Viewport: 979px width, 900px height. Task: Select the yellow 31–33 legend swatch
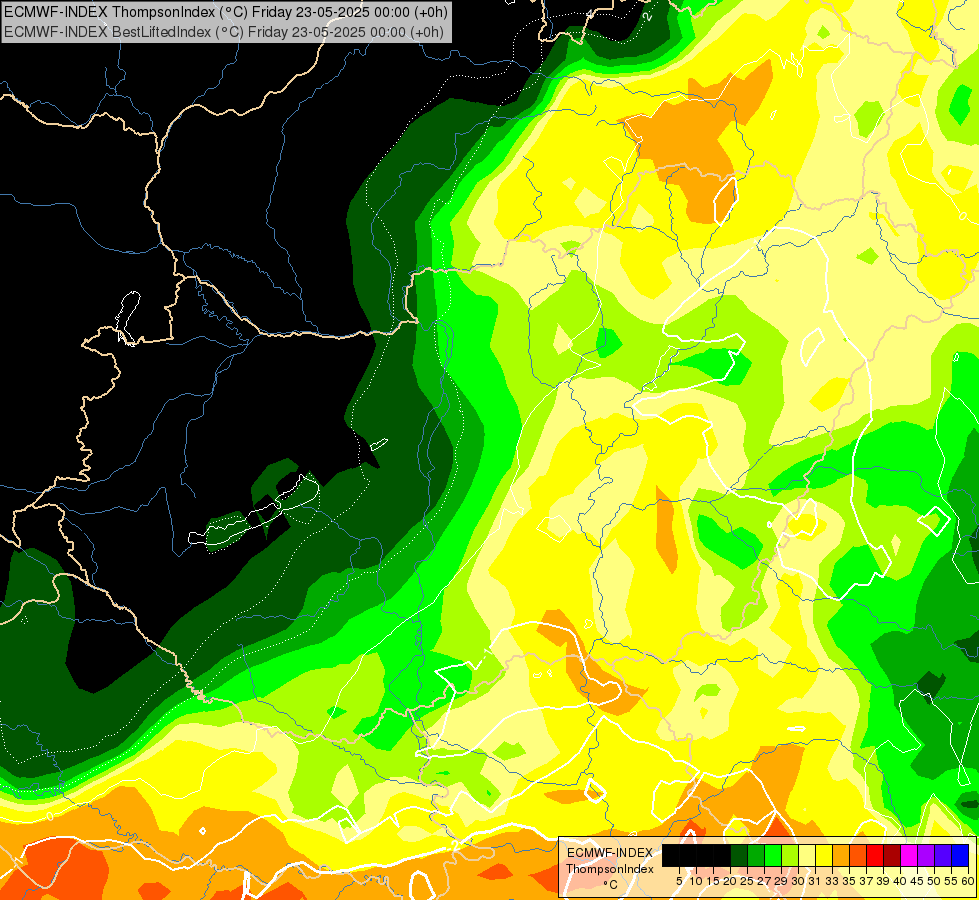tap(824, 855)
